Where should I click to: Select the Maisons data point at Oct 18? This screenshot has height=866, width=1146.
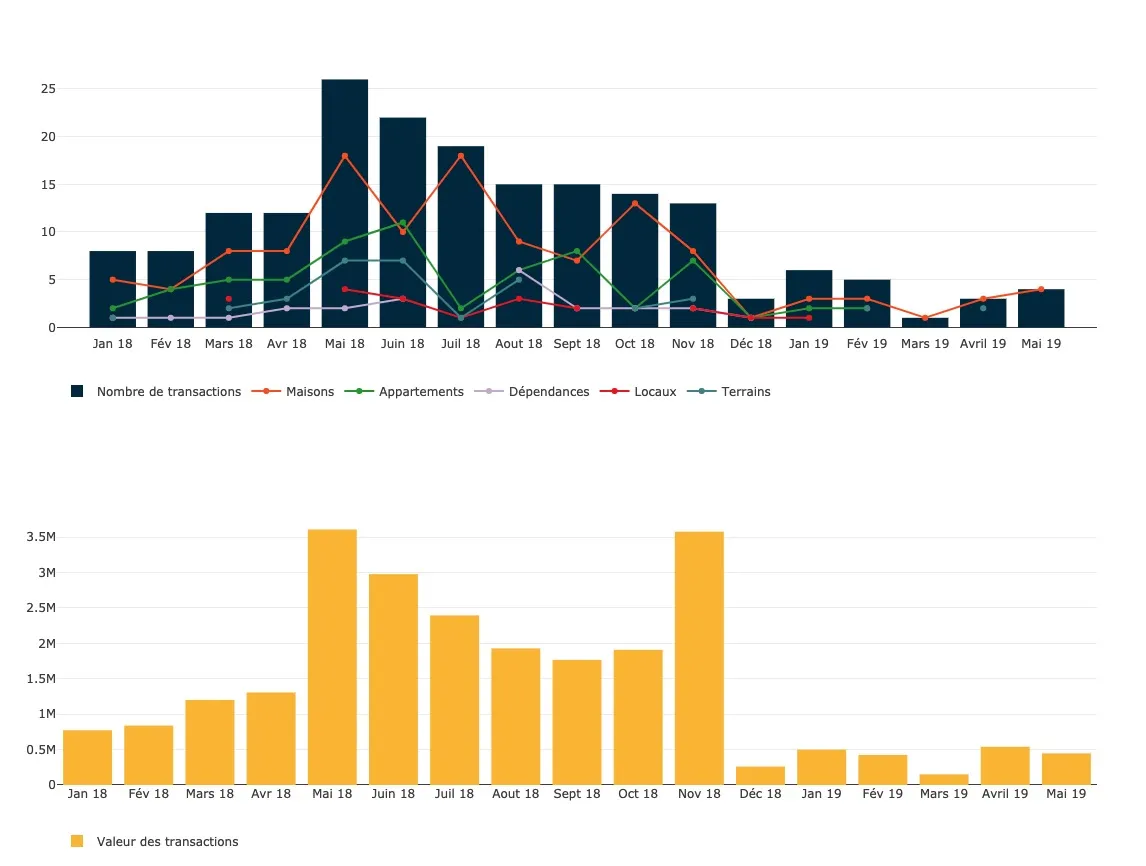[x=635, y=203]
